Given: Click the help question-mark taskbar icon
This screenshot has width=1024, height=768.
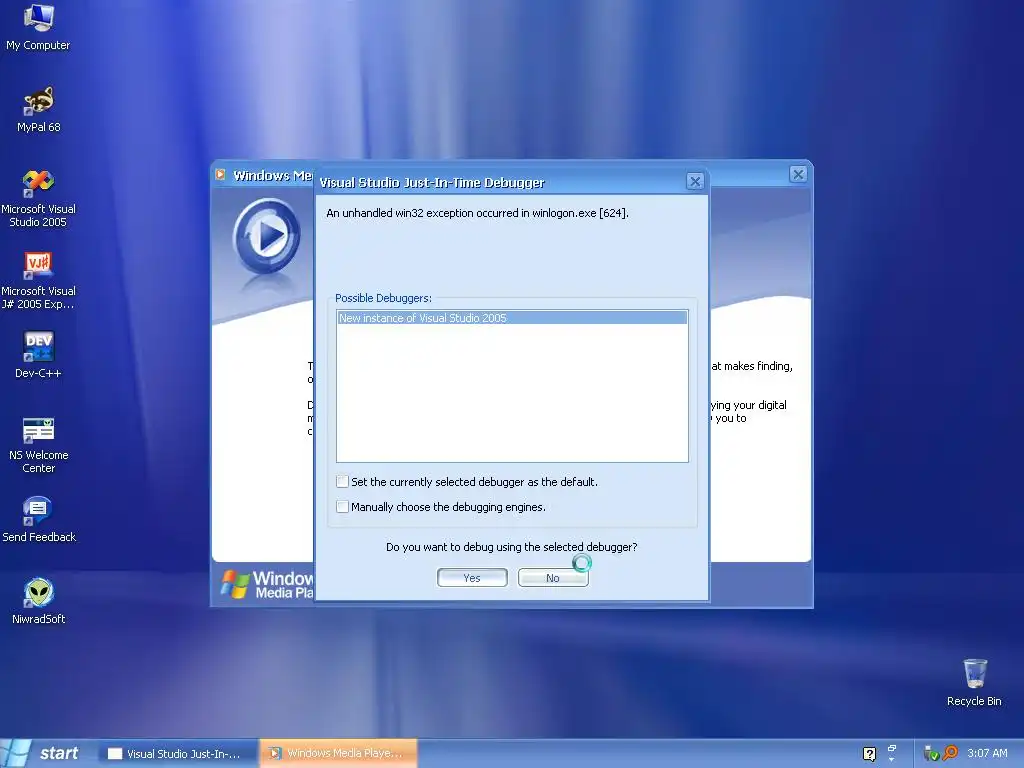Looking at the screenshot, I should pyautogui.click(x=869, y=754).
